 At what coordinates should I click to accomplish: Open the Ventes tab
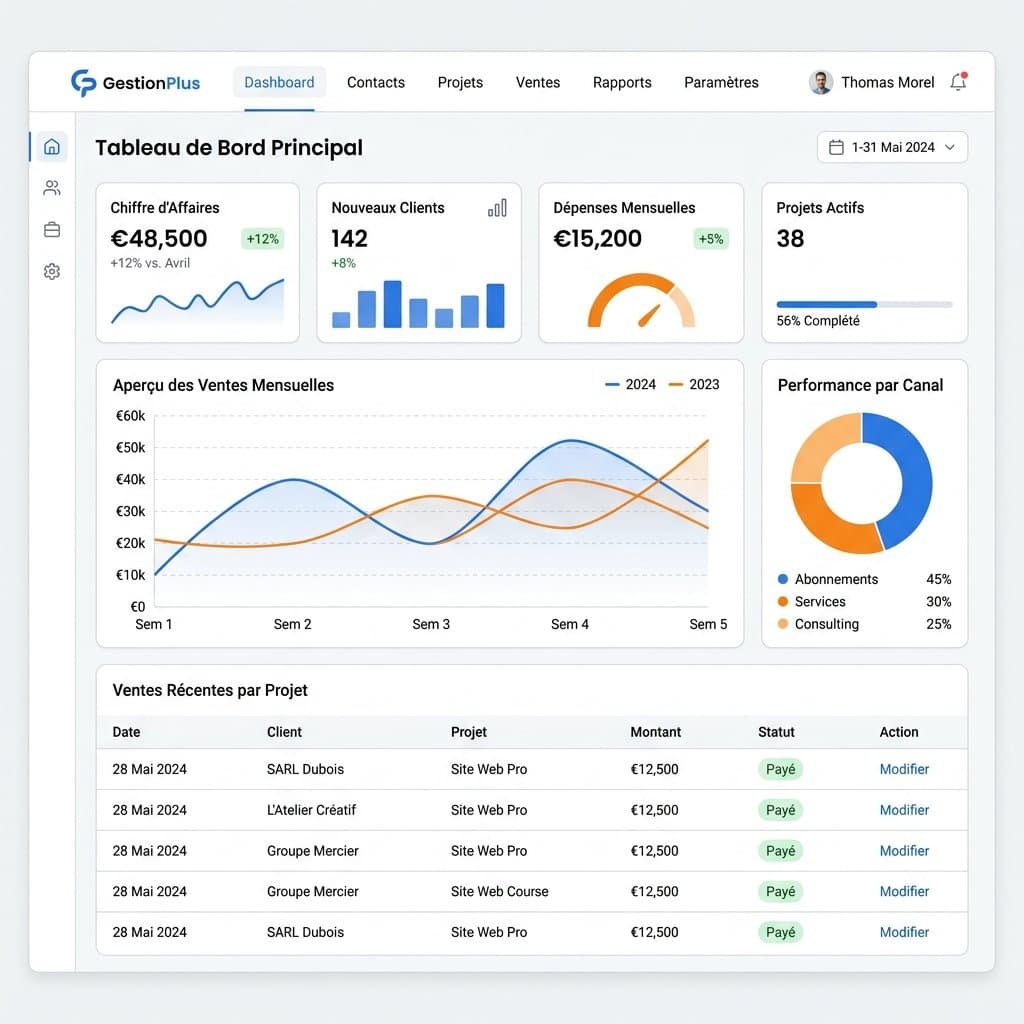(x=537, y=82)
